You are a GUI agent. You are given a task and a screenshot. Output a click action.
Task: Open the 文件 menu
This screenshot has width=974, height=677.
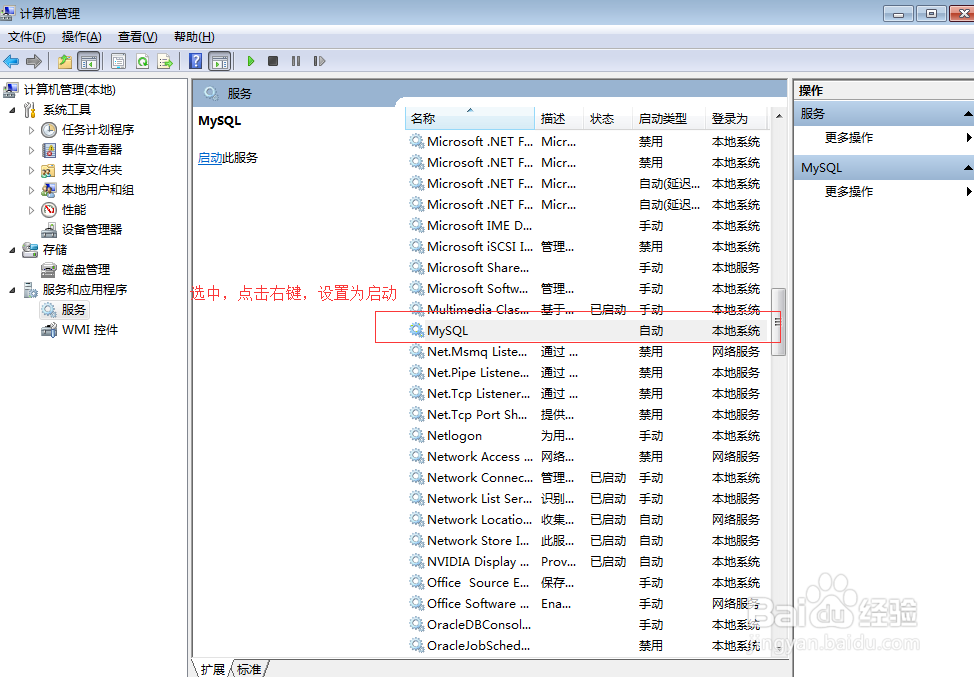tap(25, 36)
